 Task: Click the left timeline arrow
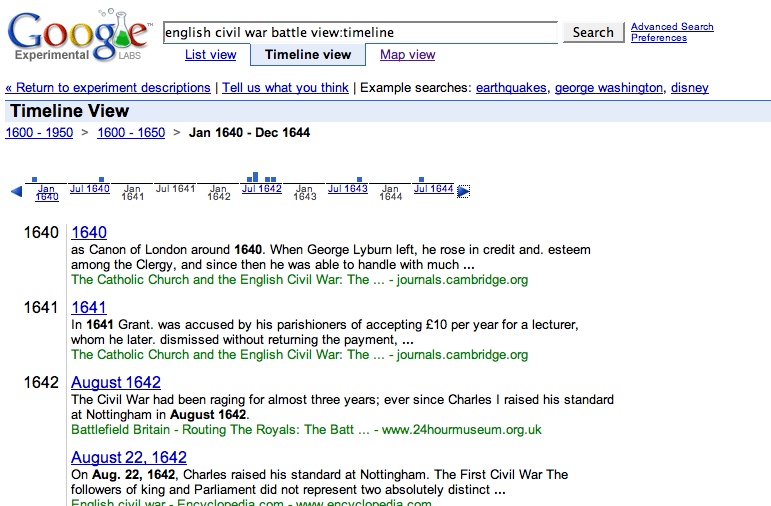point(16,192)
